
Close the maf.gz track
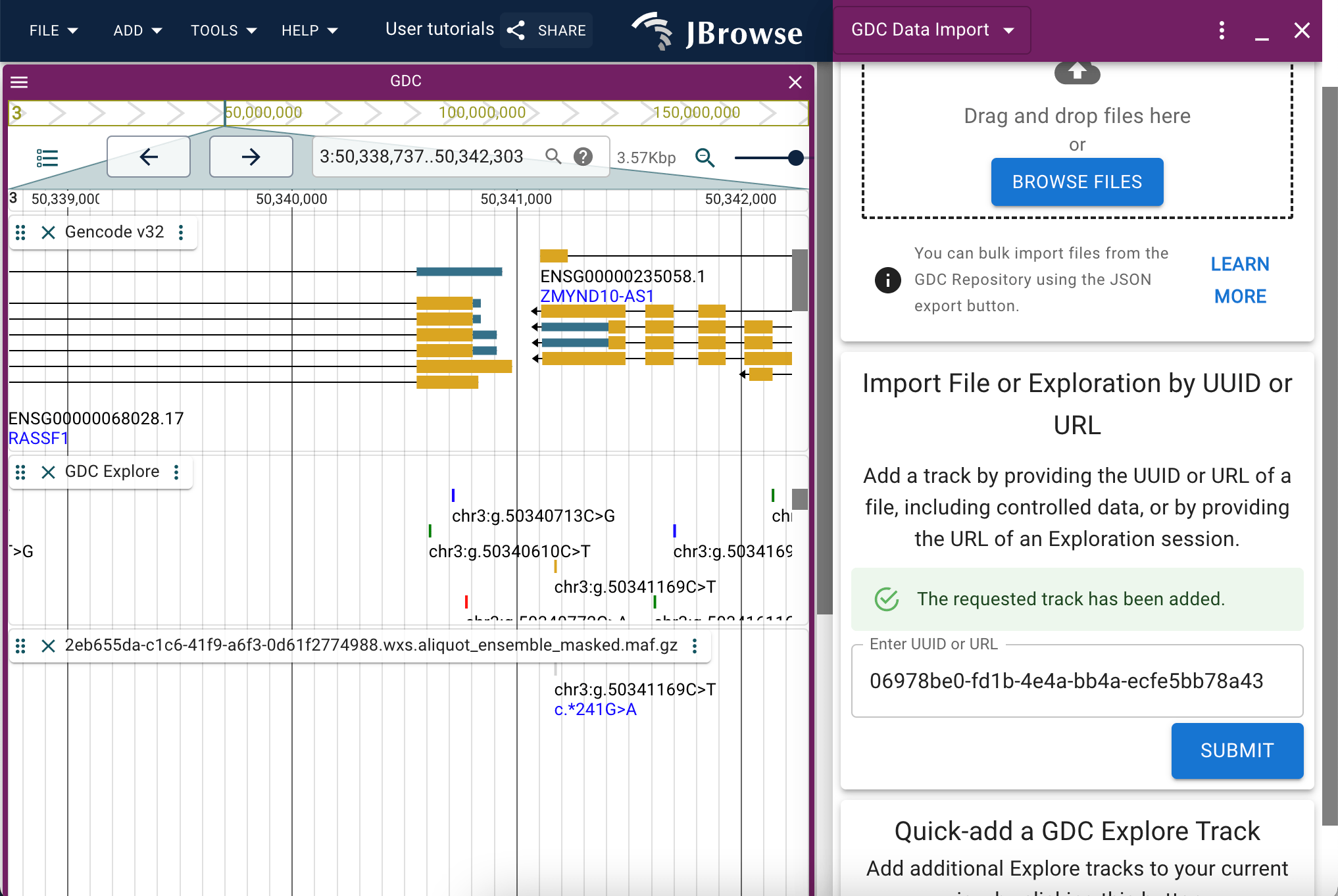pos(48,645)
